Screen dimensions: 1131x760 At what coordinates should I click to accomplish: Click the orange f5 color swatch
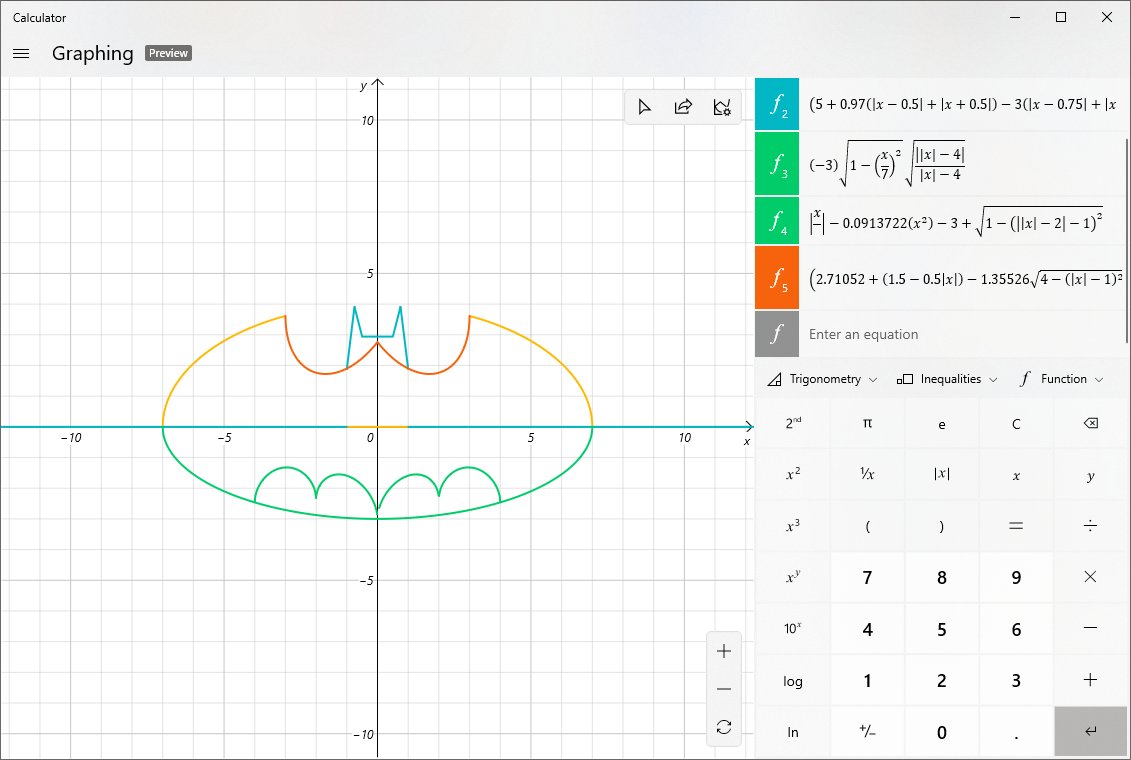pyautogui.click(x=777, y=278)
